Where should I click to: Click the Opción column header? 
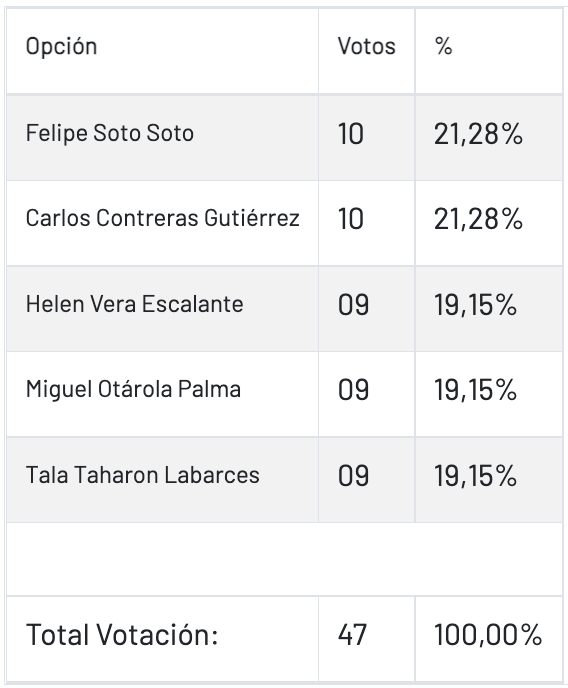61,47
